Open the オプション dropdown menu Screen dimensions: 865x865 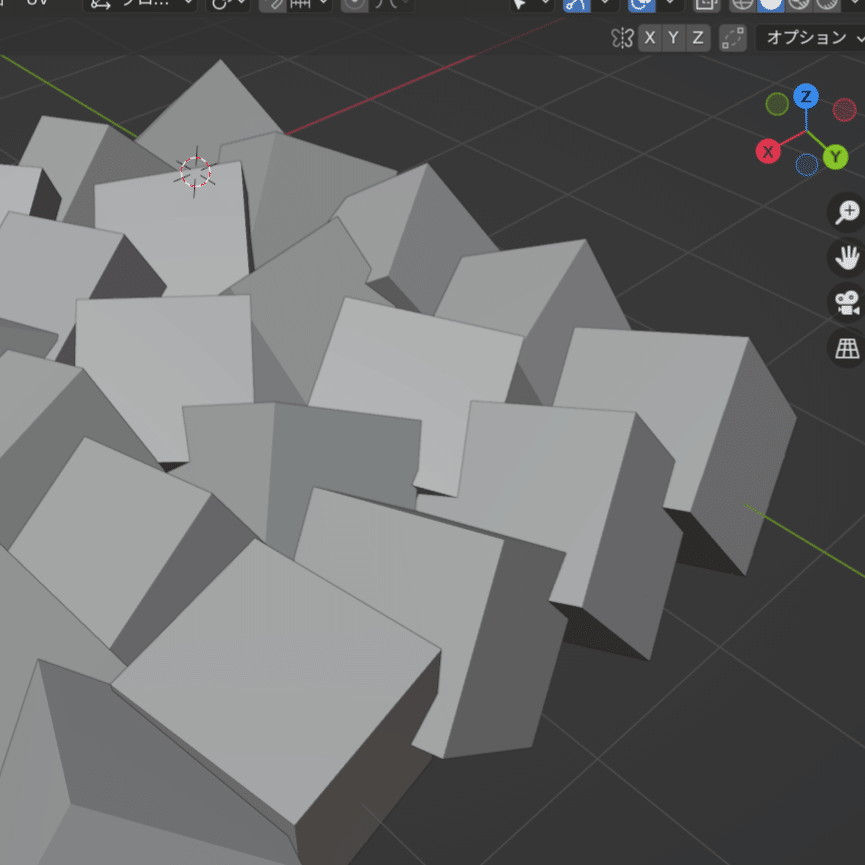(805, 38)
